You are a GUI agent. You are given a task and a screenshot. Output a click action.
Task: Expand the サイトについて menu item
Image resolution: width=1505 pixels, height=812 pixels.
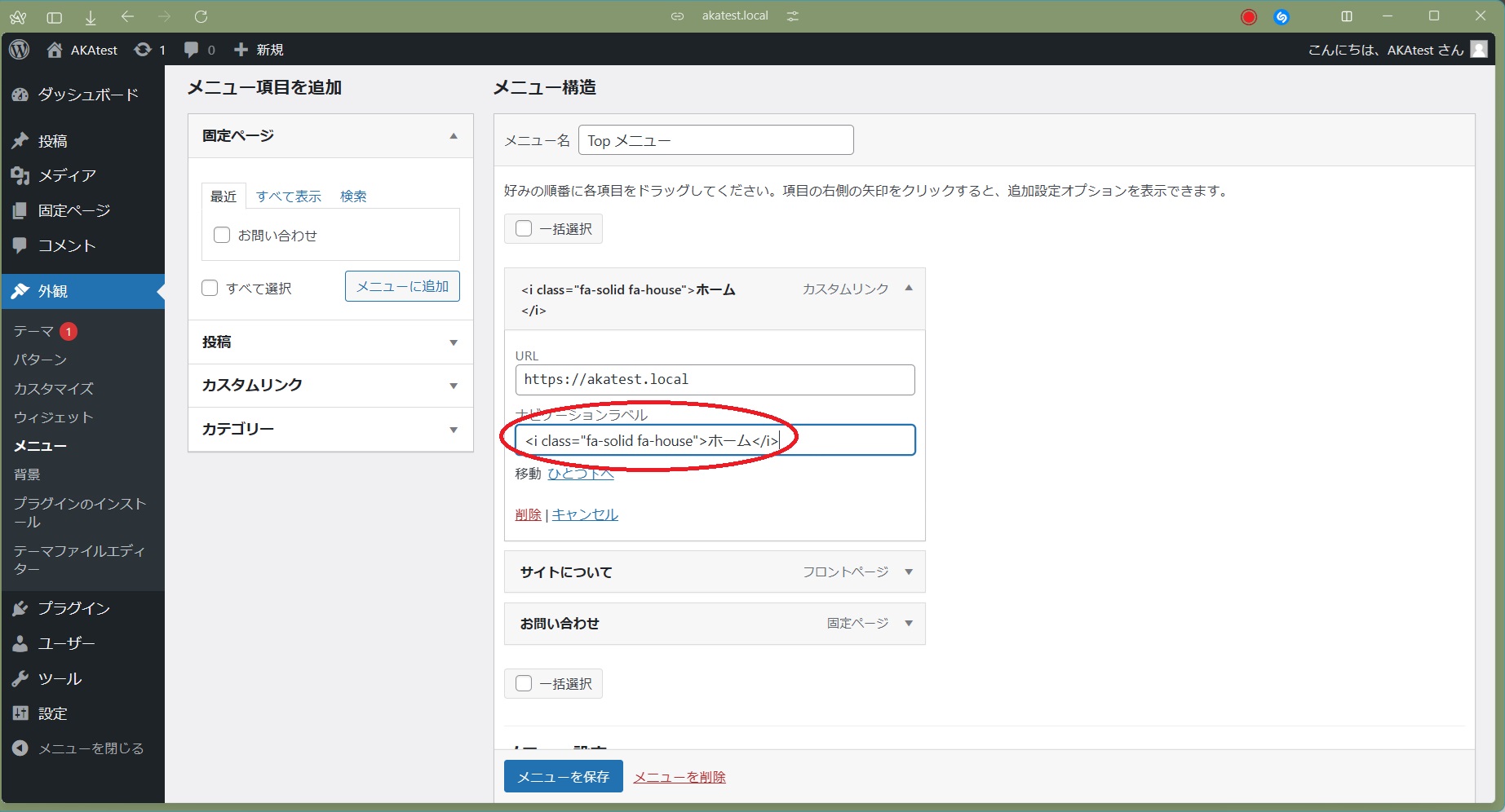909,572
